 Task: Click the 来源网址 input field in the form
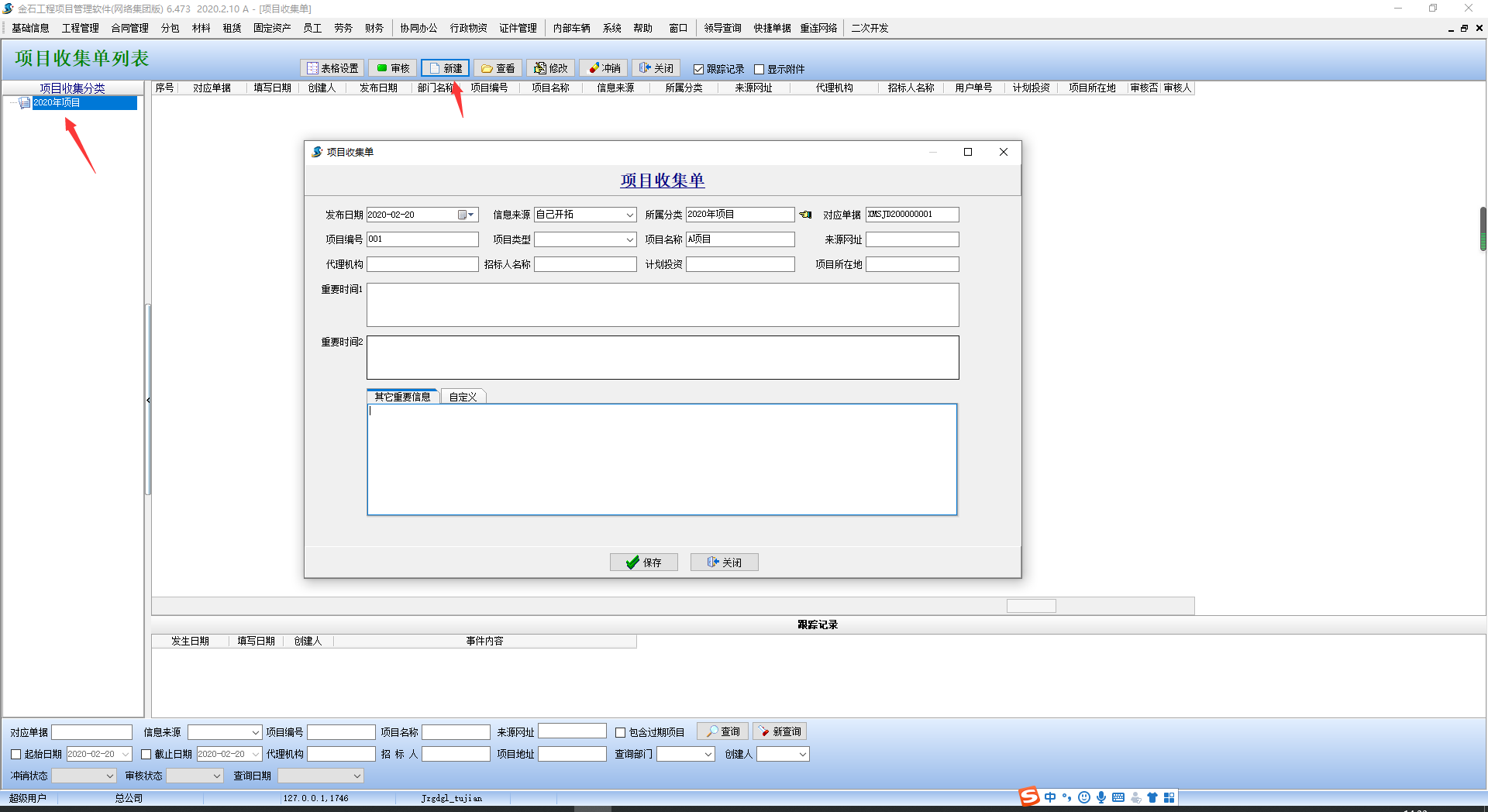(x=912, y=239)
